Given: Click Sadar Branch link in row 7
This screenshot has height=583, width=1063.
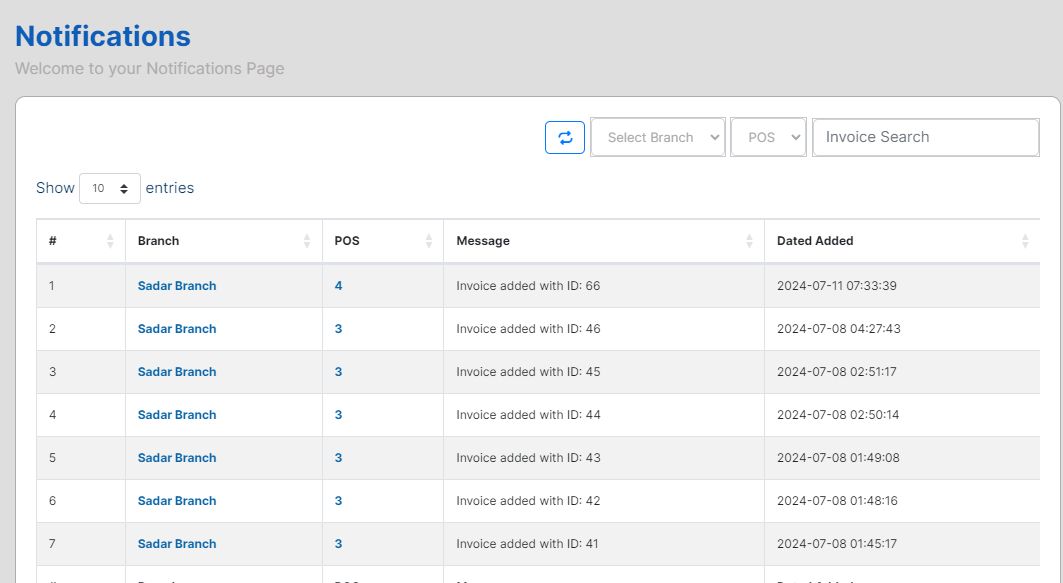Looking at the screenshot, I should point(177,544).
